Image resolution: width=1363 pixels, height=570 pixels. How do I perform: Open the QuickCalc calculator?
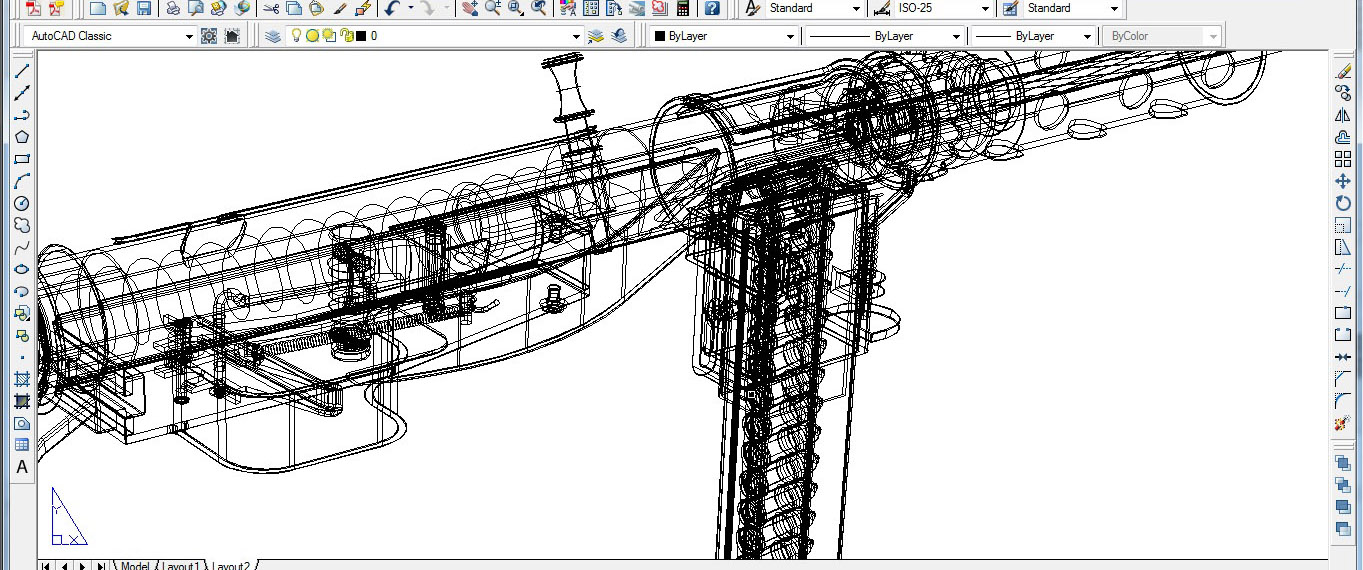point(683,8)
